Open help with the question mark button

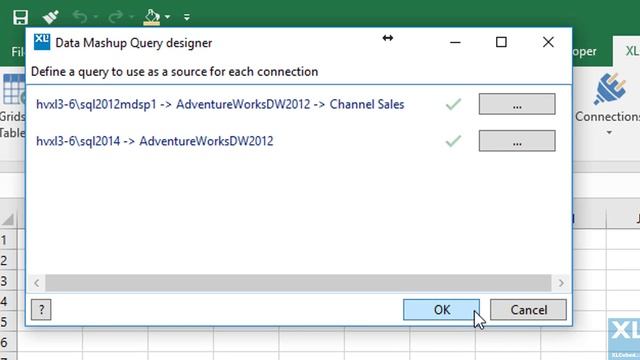tap(41, 310)
